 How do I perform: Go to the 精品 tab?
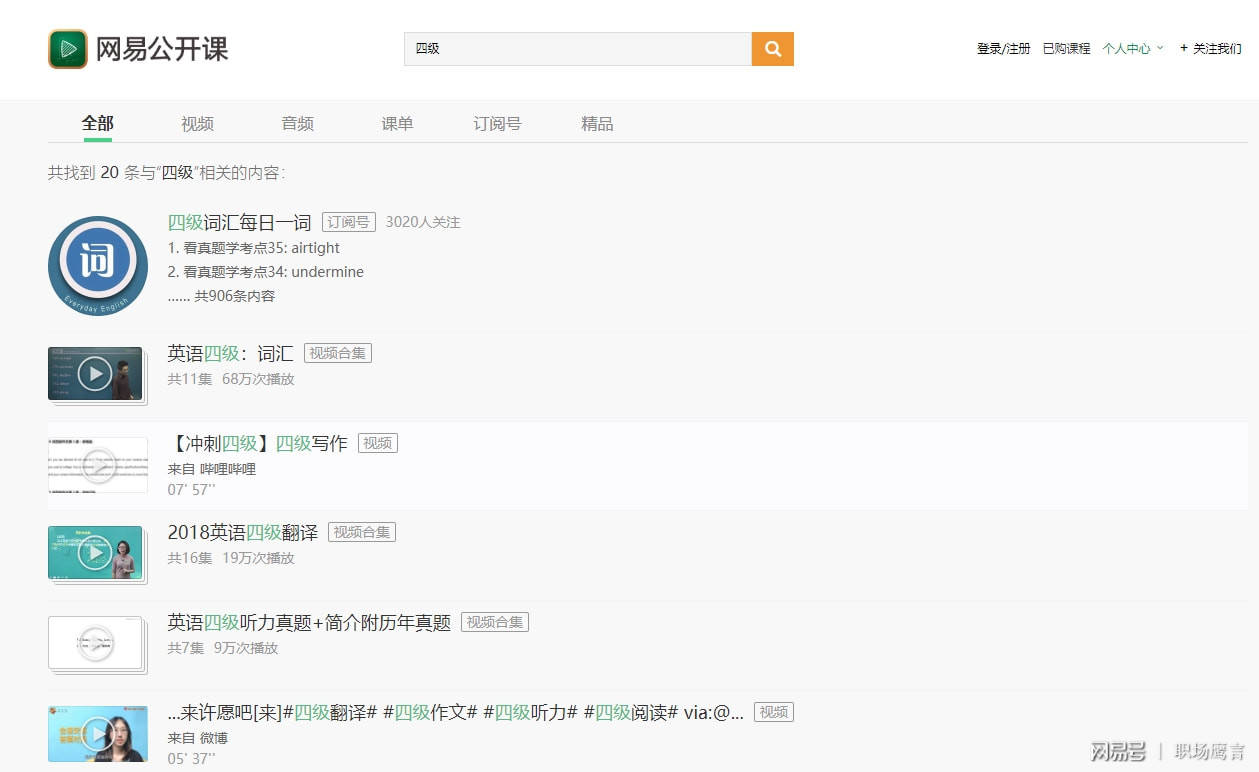597,124
